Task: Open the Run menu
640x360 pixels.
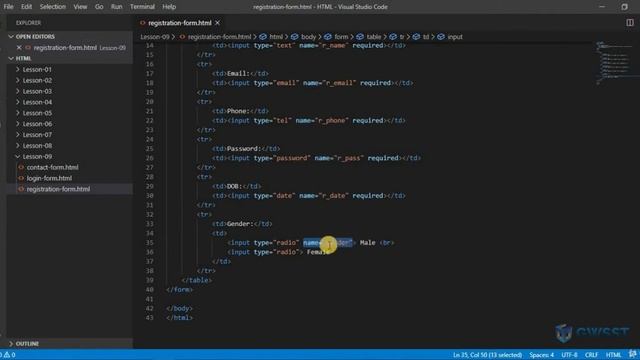Action: click(116, 7)
